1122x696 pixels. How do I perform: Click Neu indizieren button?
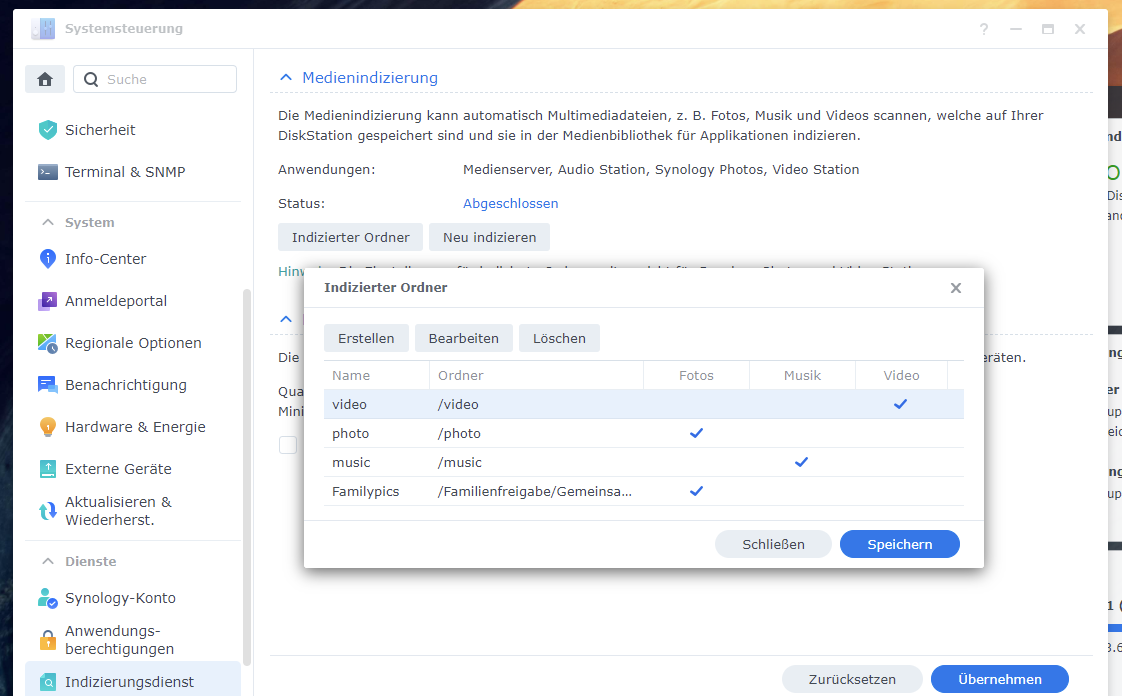(489, 237)
